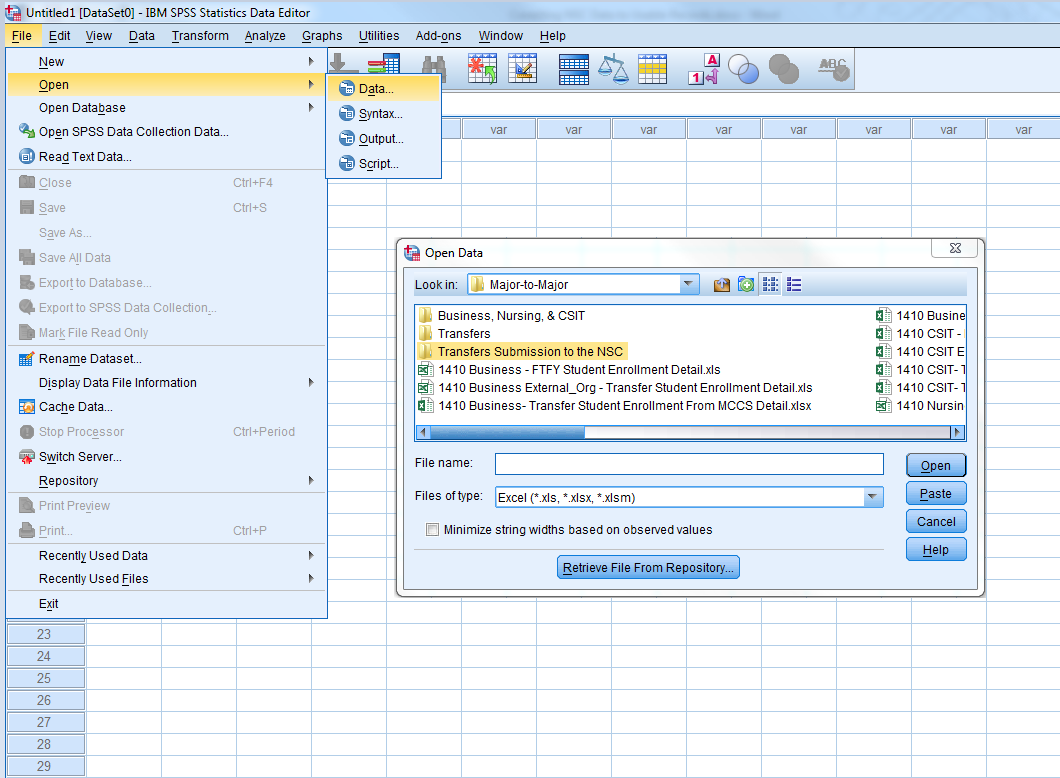1060x778 pixels.
Task: Expand the New submenu in File menu
Action: point(168,62)
